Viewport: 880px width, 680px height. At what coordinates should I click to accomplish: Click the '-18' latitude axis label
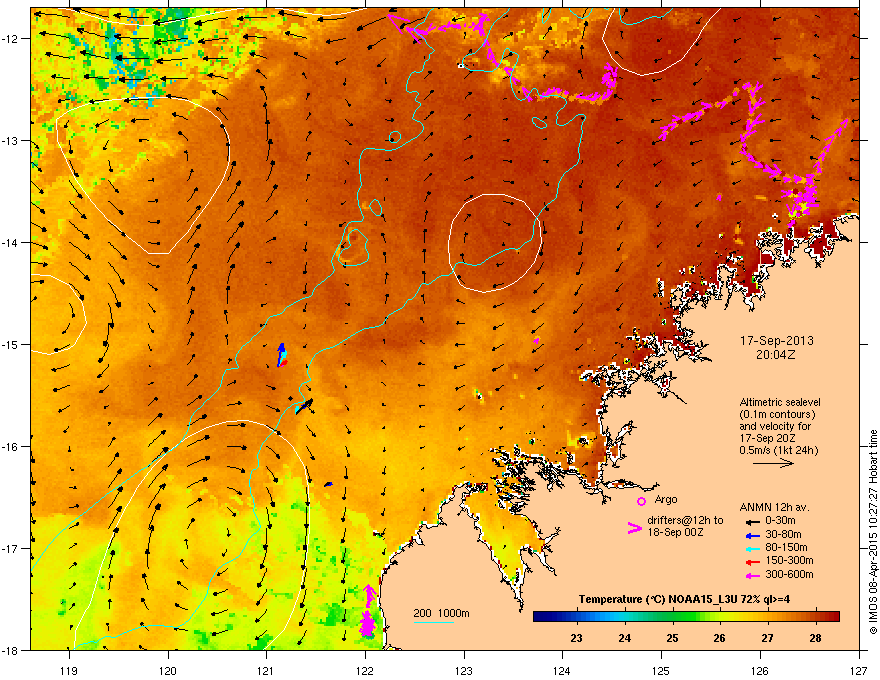coord(11,650)
